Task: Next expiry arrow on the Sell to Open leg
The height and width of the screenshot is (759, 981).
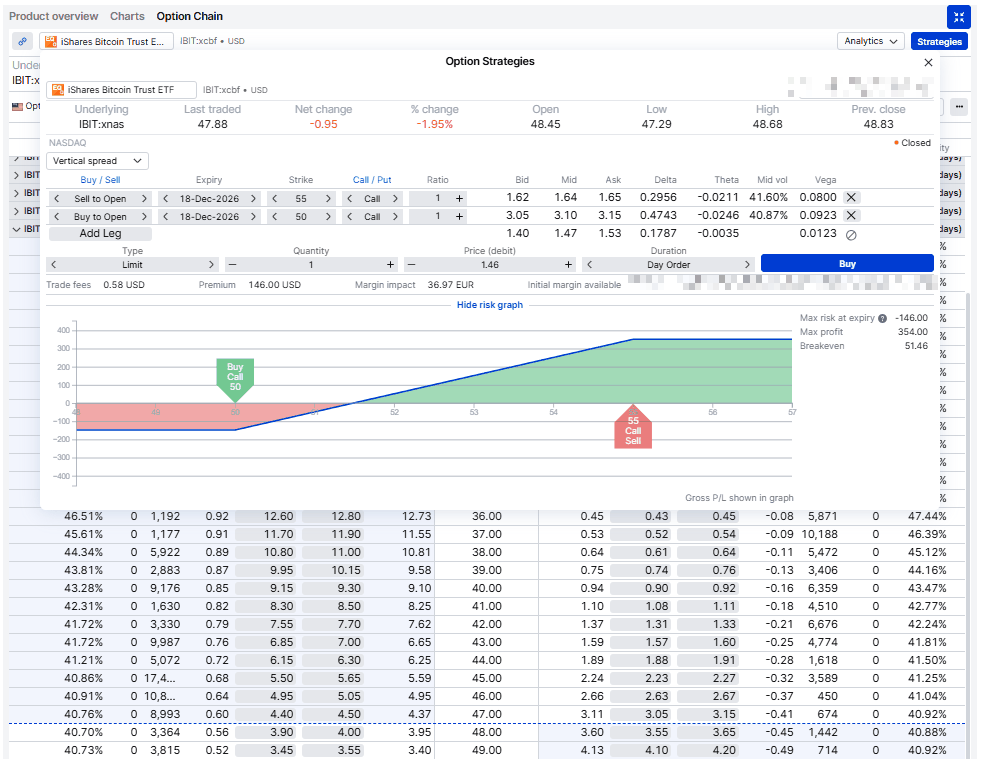Action: pyautogui.click(x=253, y=198)
